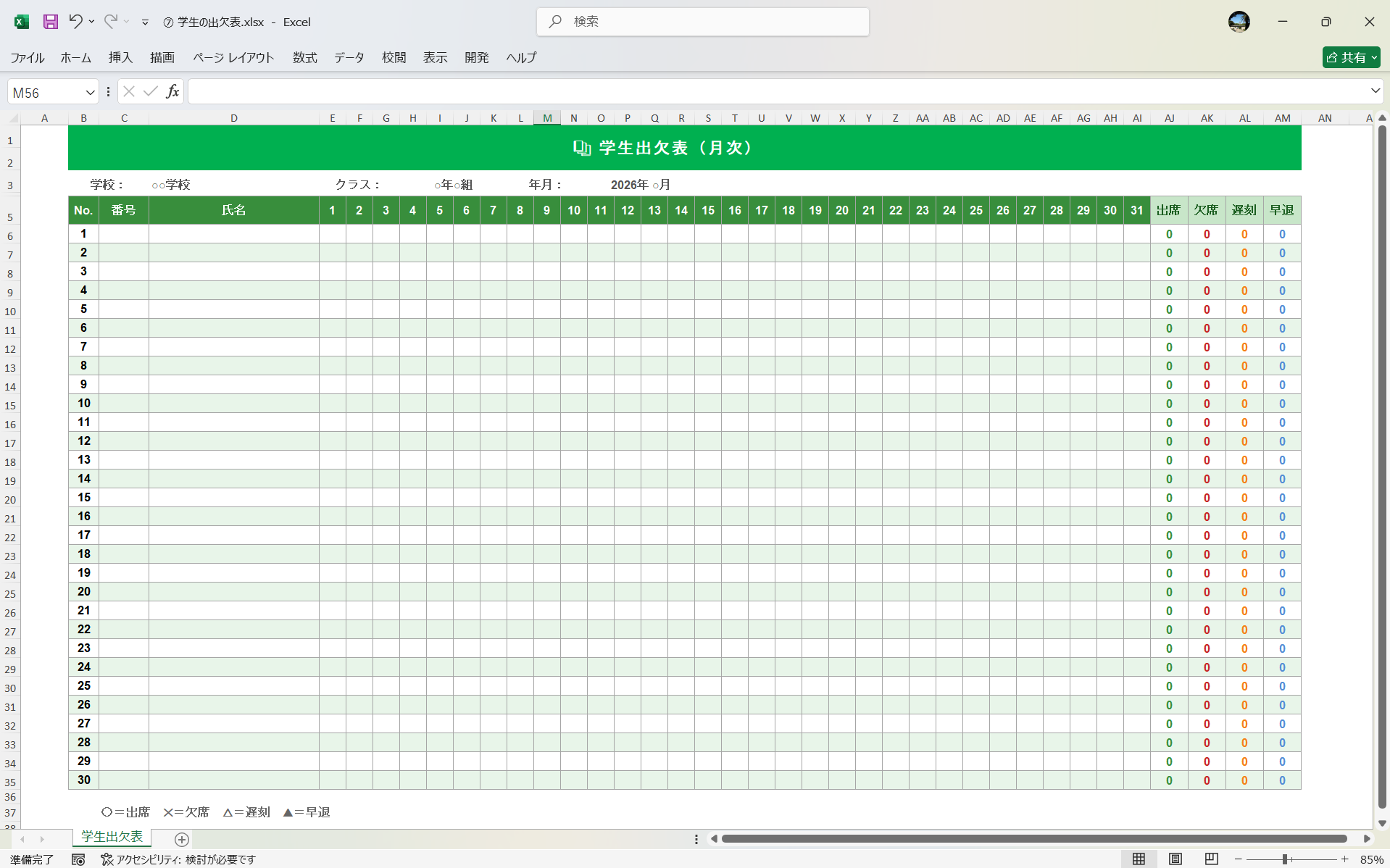
Task: Open Customize Quick Access Toolbar dropdown
Action: pyautogui.click(x=146, y=22)
